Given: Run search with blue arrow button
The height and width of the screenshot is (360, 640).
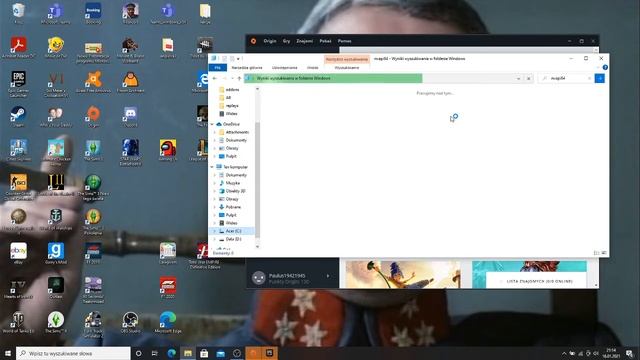Looking at the screenshot, I should point(600,78).
